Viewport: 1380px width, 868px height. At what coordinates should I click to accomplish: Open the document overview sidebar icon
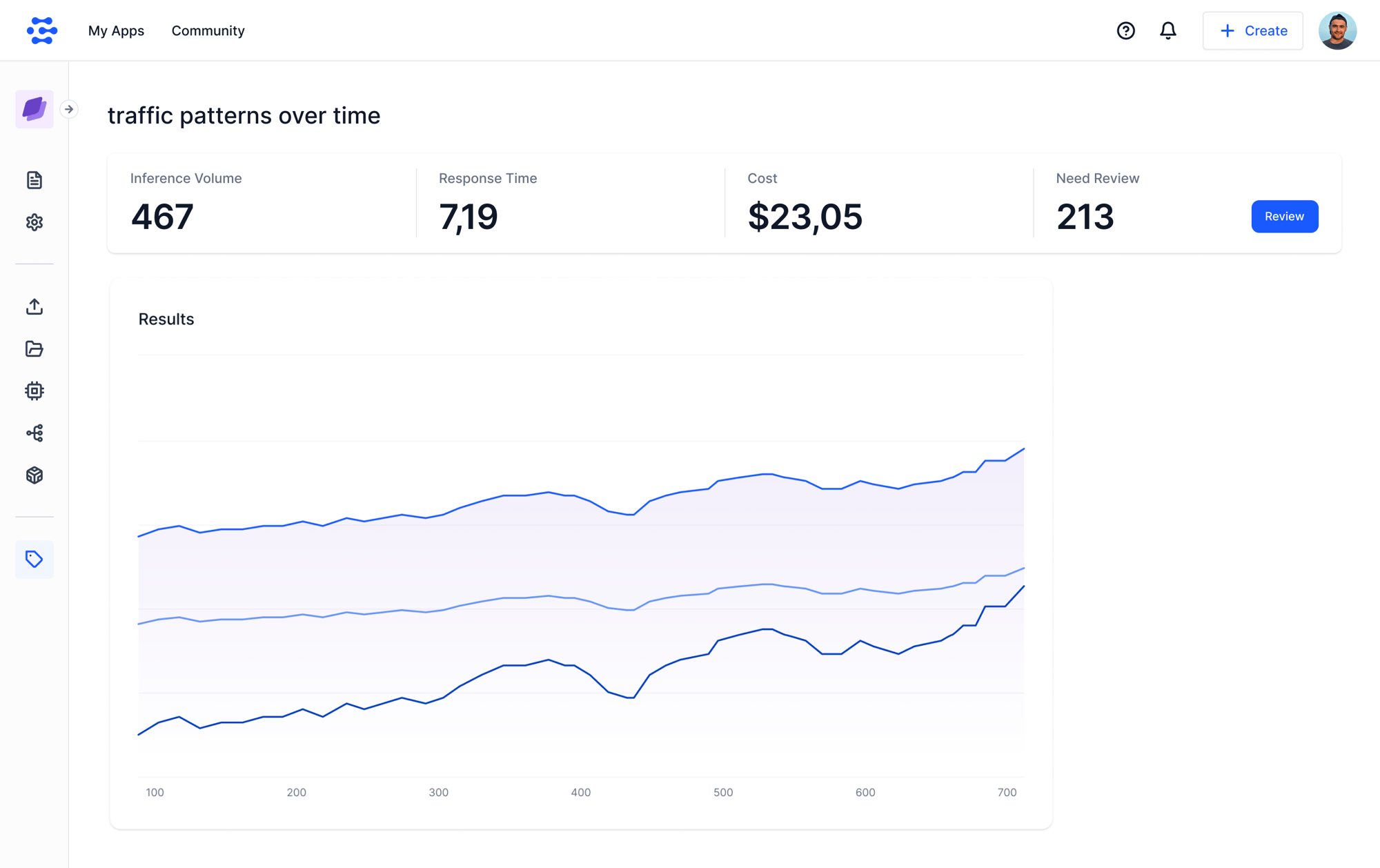click(34, 180)
